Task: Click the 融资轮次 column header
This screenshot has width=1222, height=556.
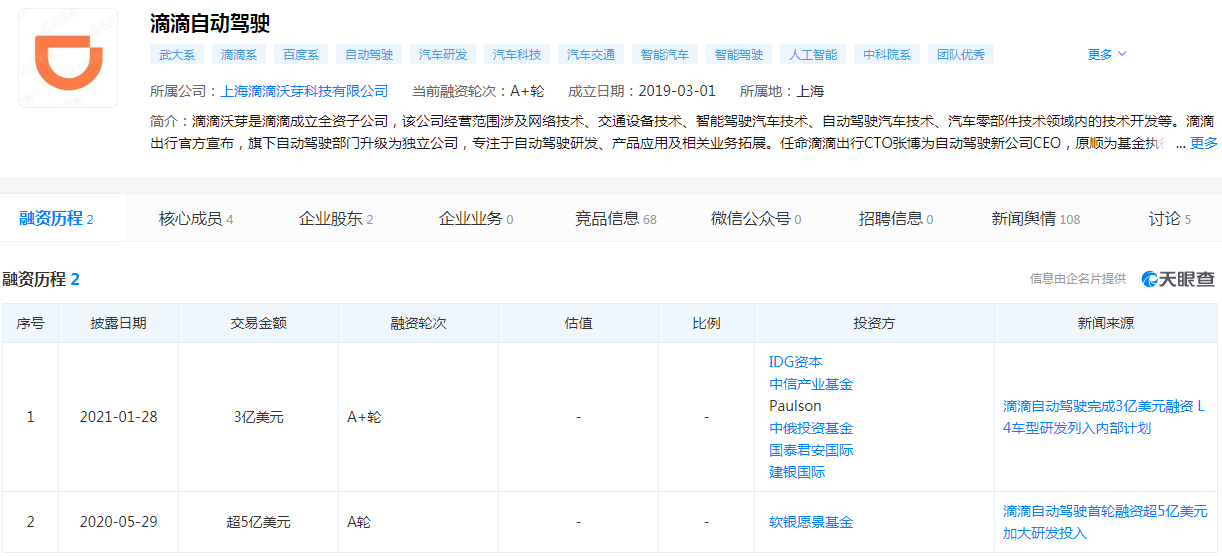Action: (x=418, y=323)
